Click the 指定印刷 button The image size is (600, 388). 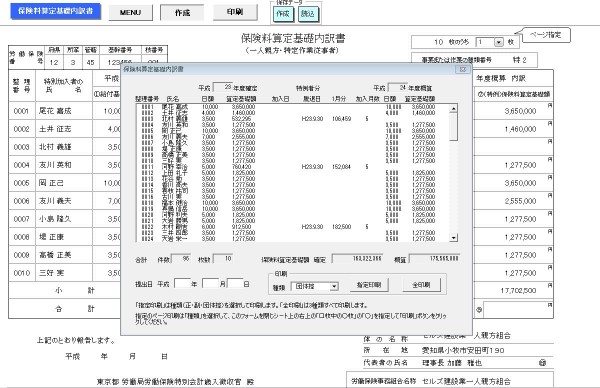coord(368,285)
